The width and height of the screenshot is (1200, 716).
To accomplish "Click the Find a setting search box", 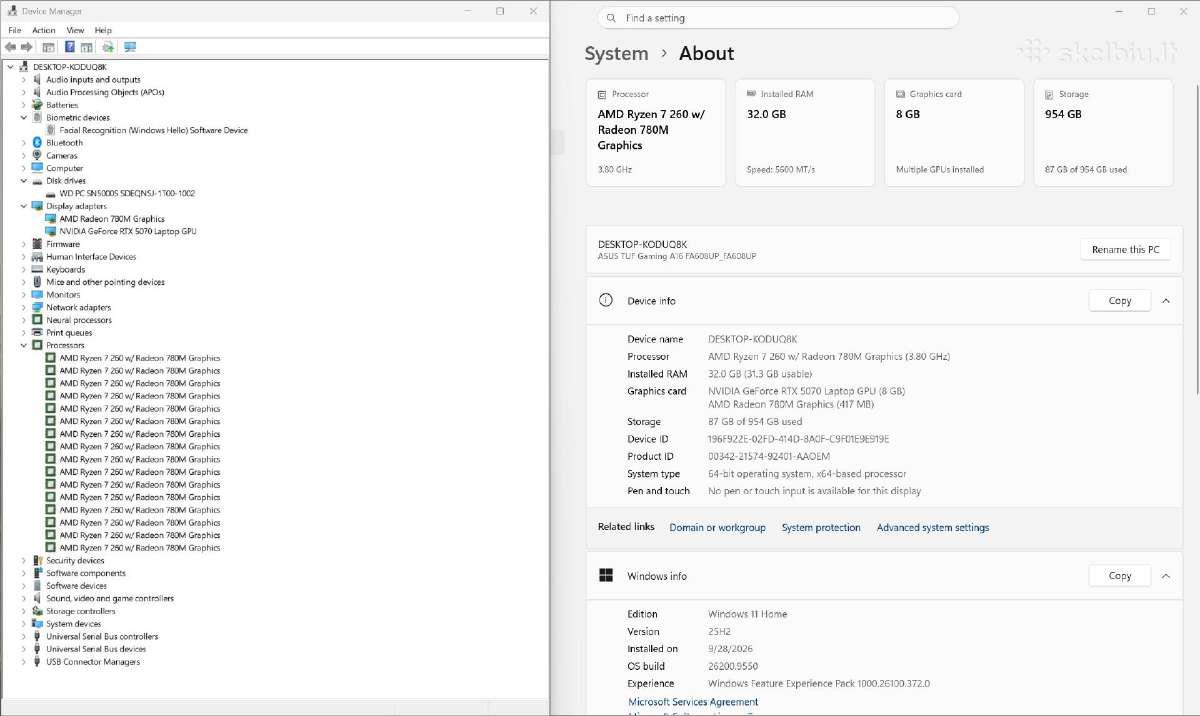I will coord(778,18).
